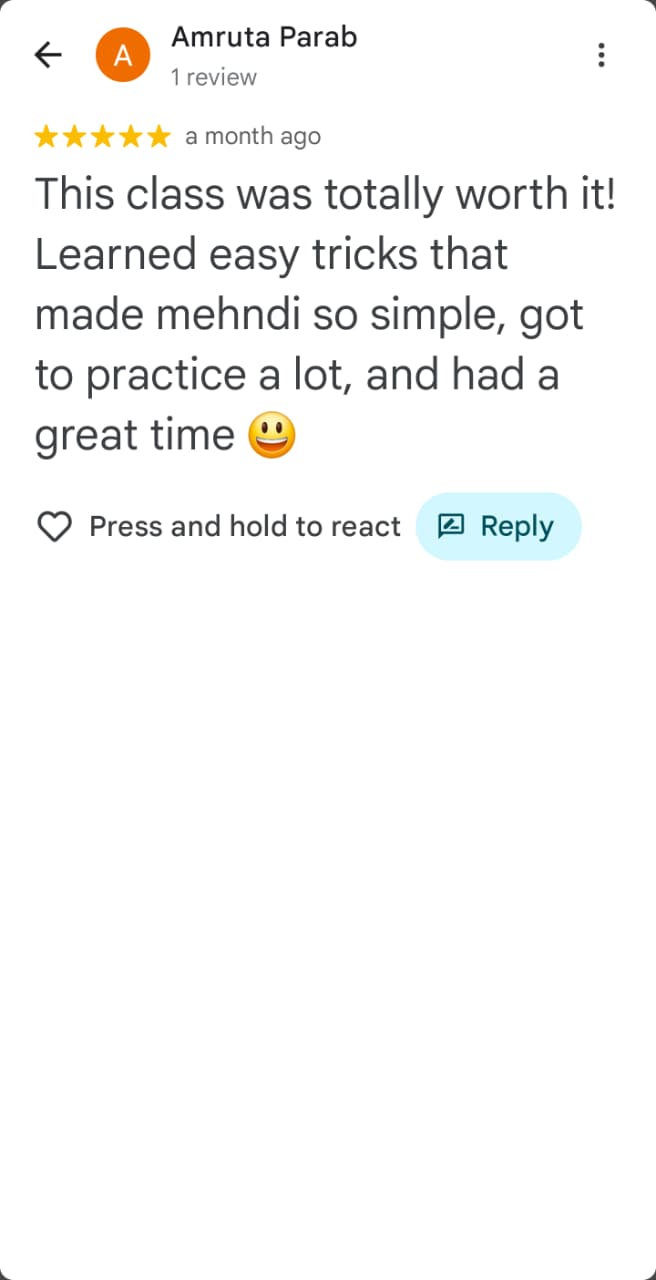Viewport: 656px width, 1280px height.
Task: Tap the 'a month ago' timestamp
Action: [x=253, y=137]
